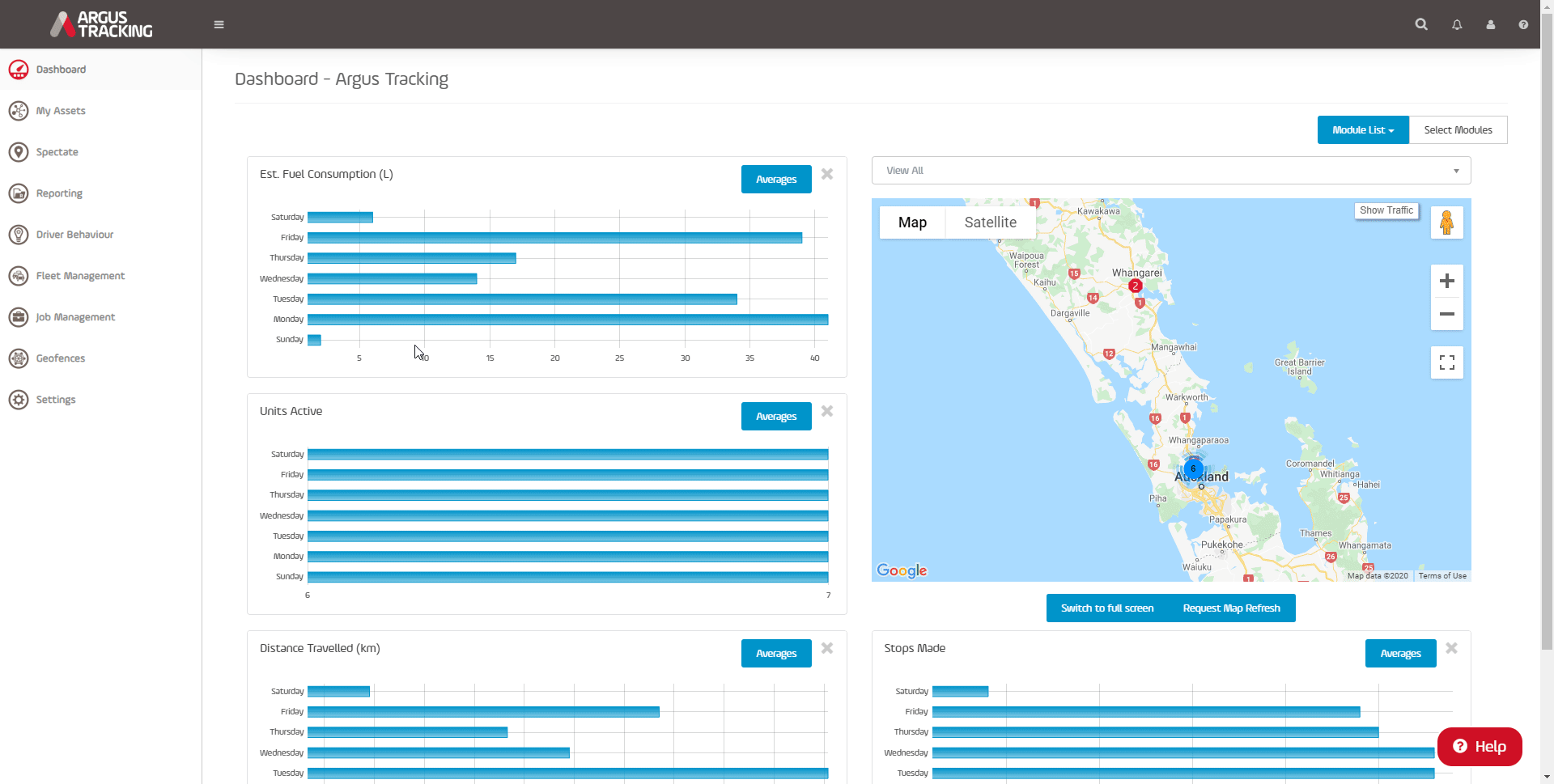Viewport: 1554px width, 784px height.
Task: Open Driver Behaviour in the sidebar
Action: [74, 235]
